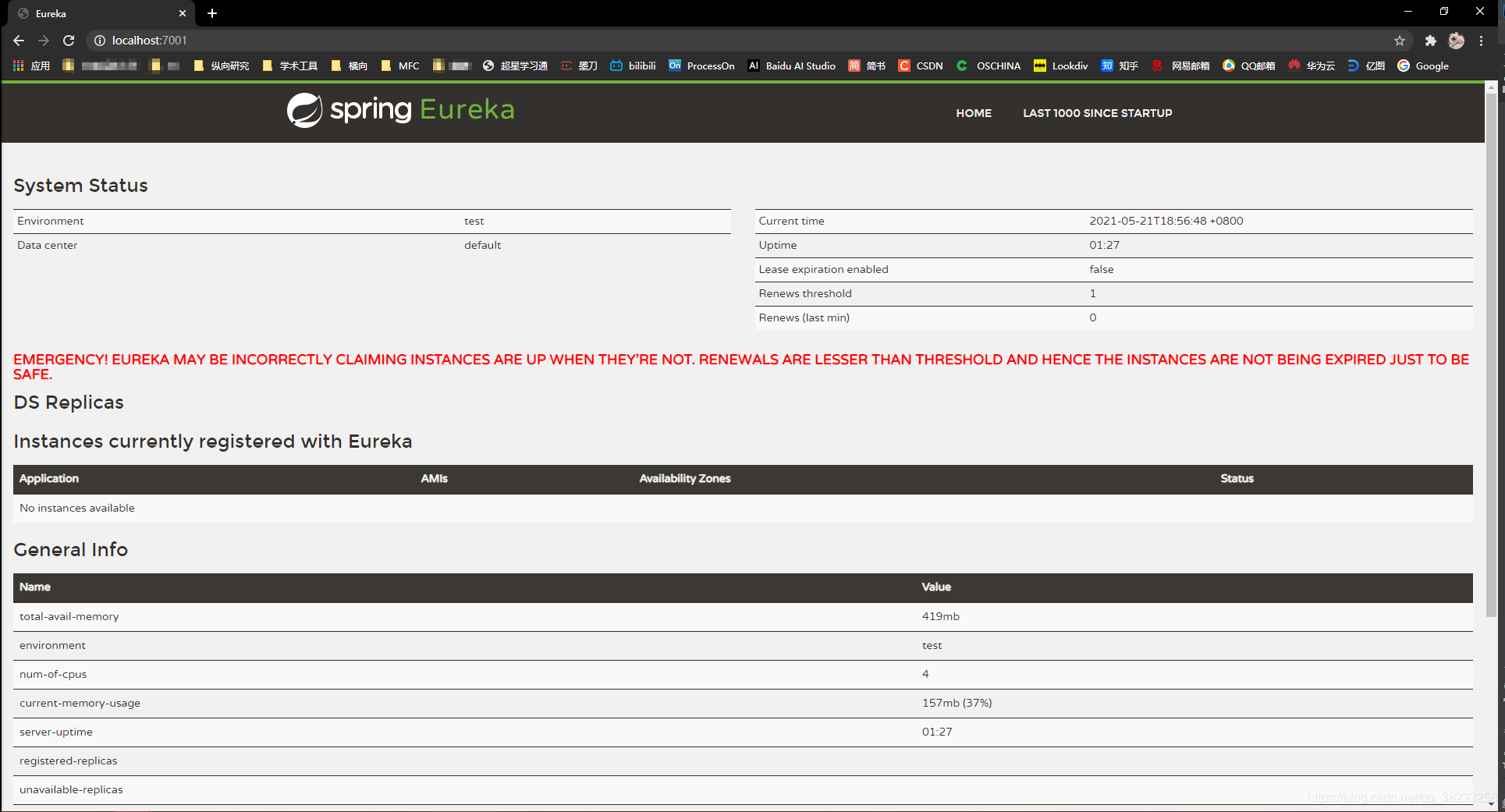Open the 超星学习通 bookmark

[x=515, y=66]
